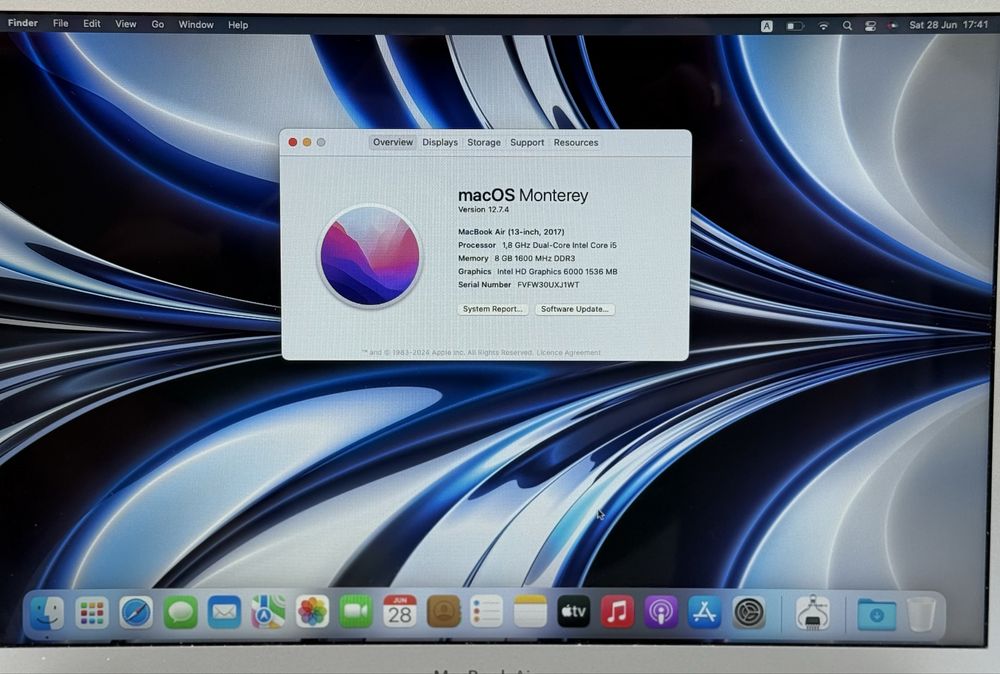Open Calendar showing Jun 28
Viewport: 1000px width, 674px height.
pyautogui.click(x=400, y=612)
